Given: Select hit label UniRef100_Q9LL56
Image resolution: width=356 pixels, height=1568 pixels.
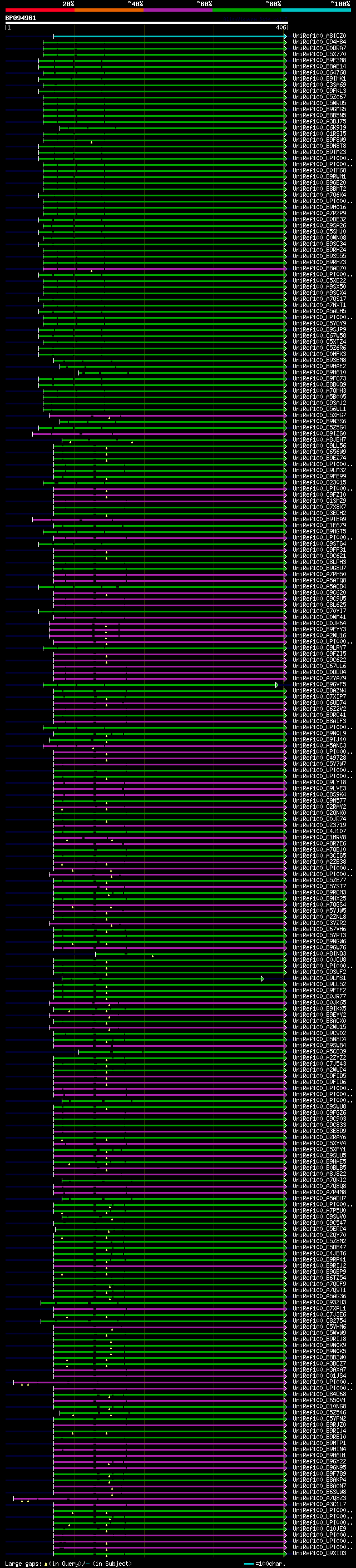Looking at the screenshot, I should (x=319, y=446).
